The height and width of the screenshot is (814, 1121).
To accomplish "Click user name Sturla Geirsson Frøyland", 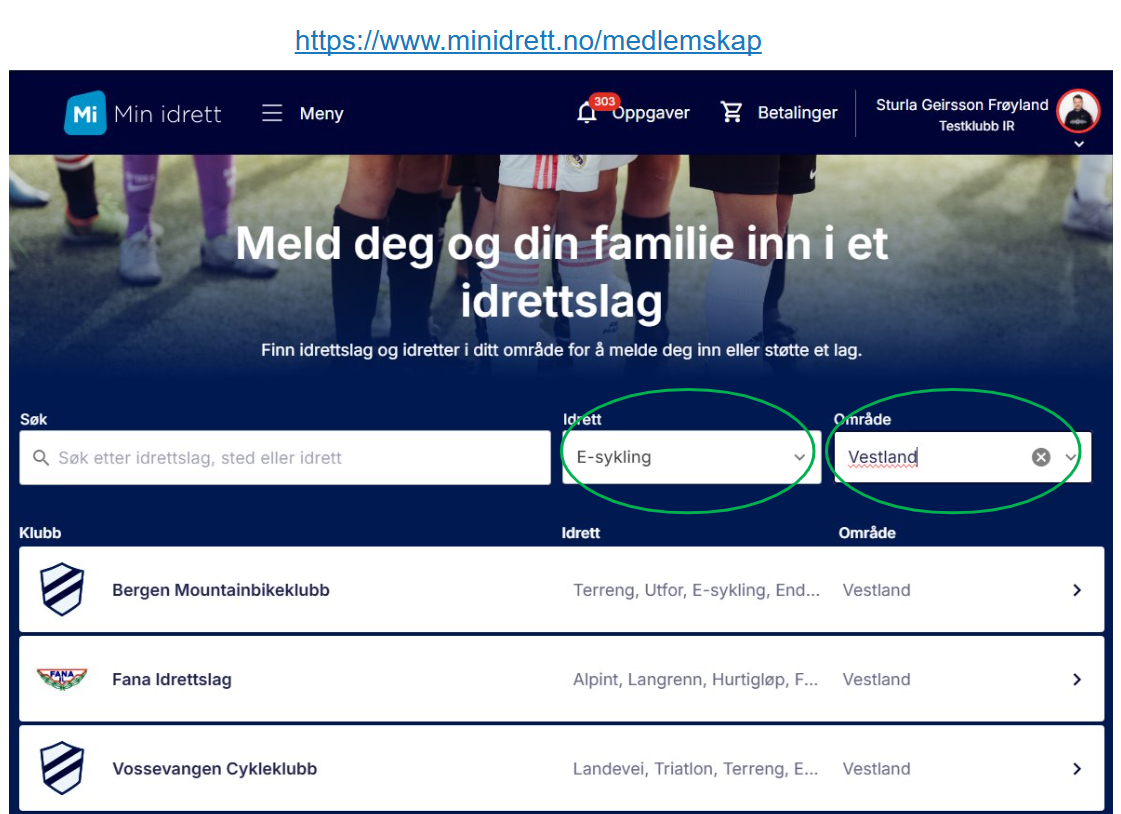I will click(x=961, y=105).
